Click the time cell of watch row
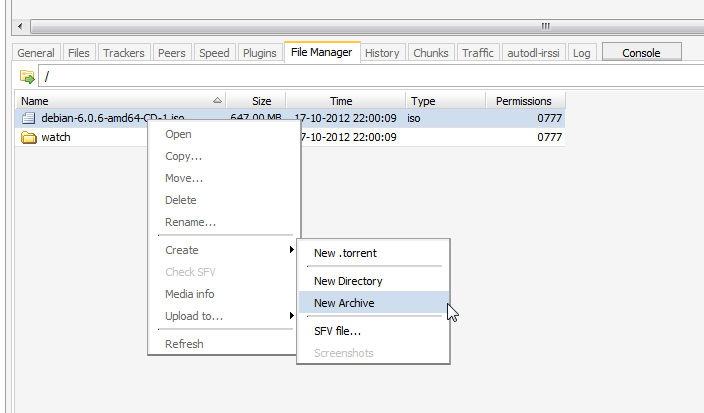704x413 pixels. (x=349, y=137)
